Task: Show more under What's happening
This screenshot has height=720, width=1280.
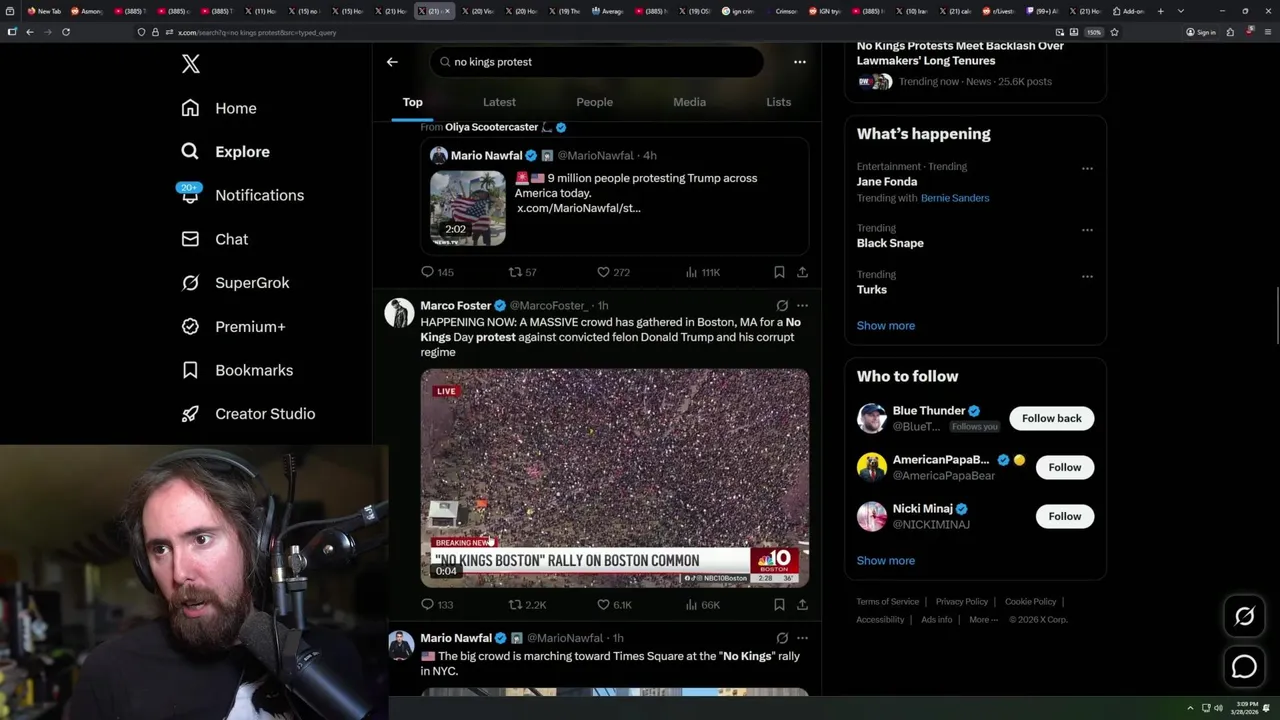Action: coord(885,326)
